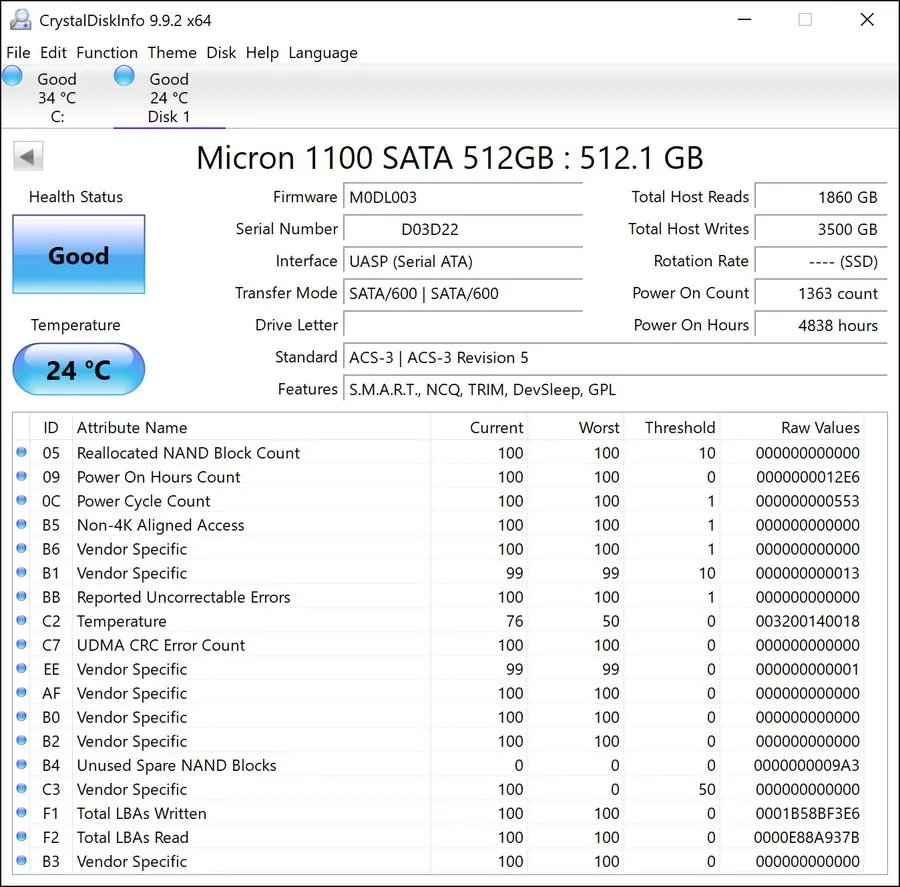Open the Function menu
This screenshot has height=887, width=900.
click(107, 53)
